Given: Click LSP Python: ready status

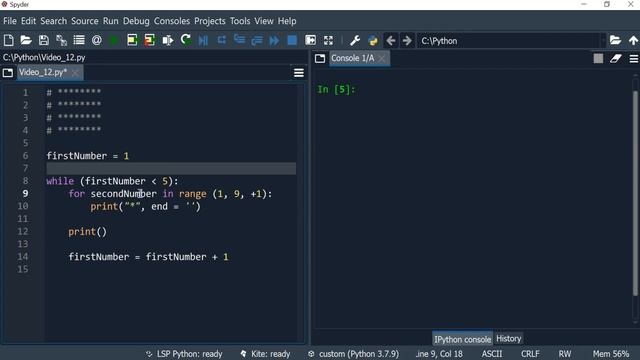Looking at the screenshot, I should [x=184, y=353].
